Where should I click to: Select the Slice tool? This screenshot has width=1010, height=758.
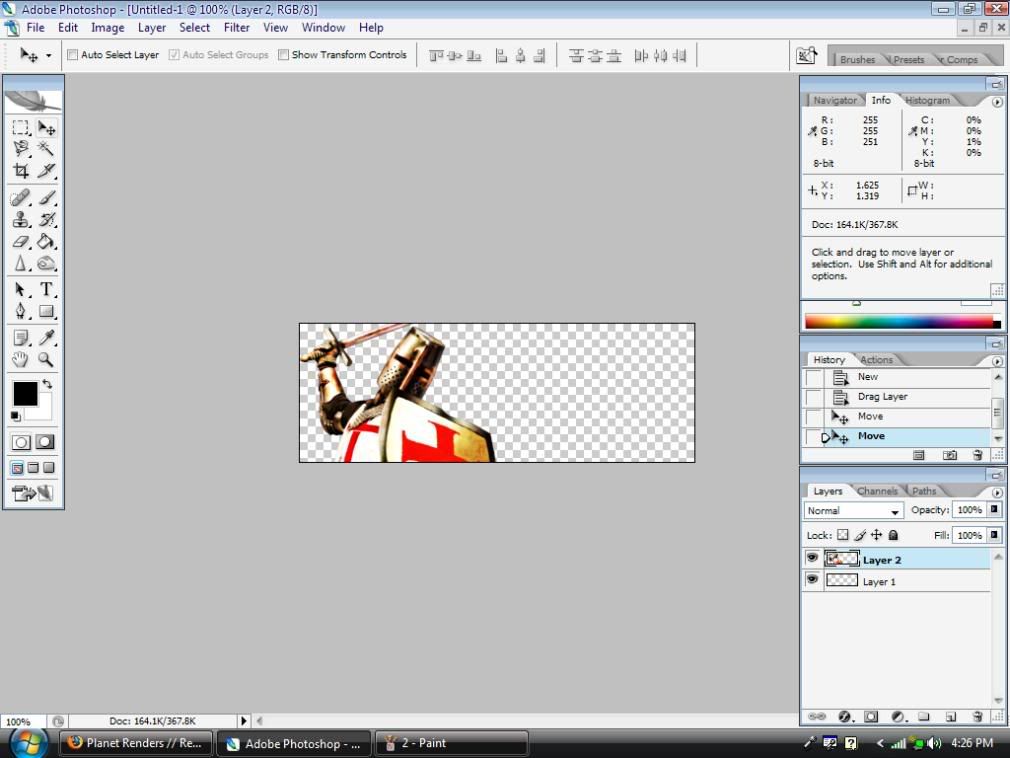tap(46, 170)
